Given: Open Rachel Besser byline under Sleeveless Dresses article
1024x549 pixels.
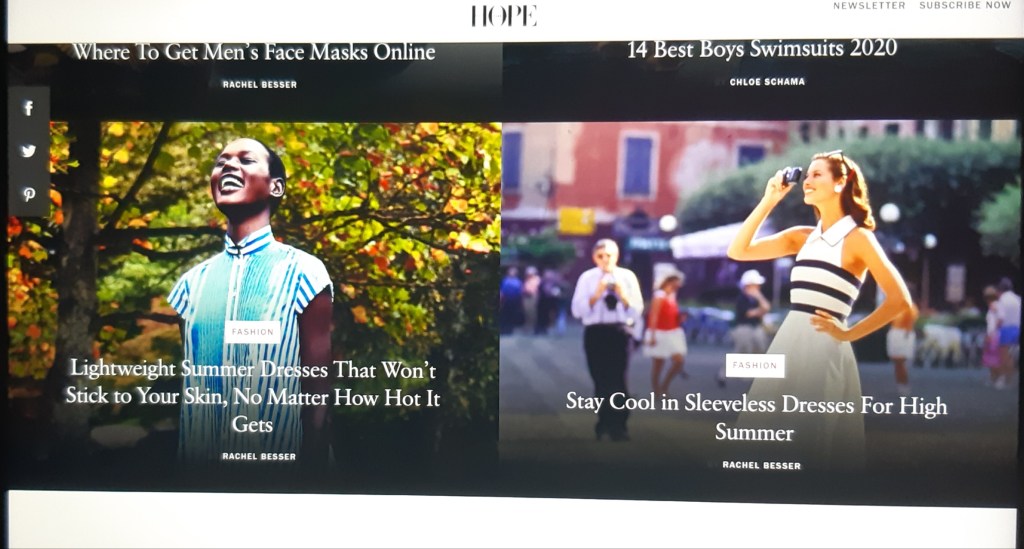Looking at the screenshot, I should coord(761,465).
